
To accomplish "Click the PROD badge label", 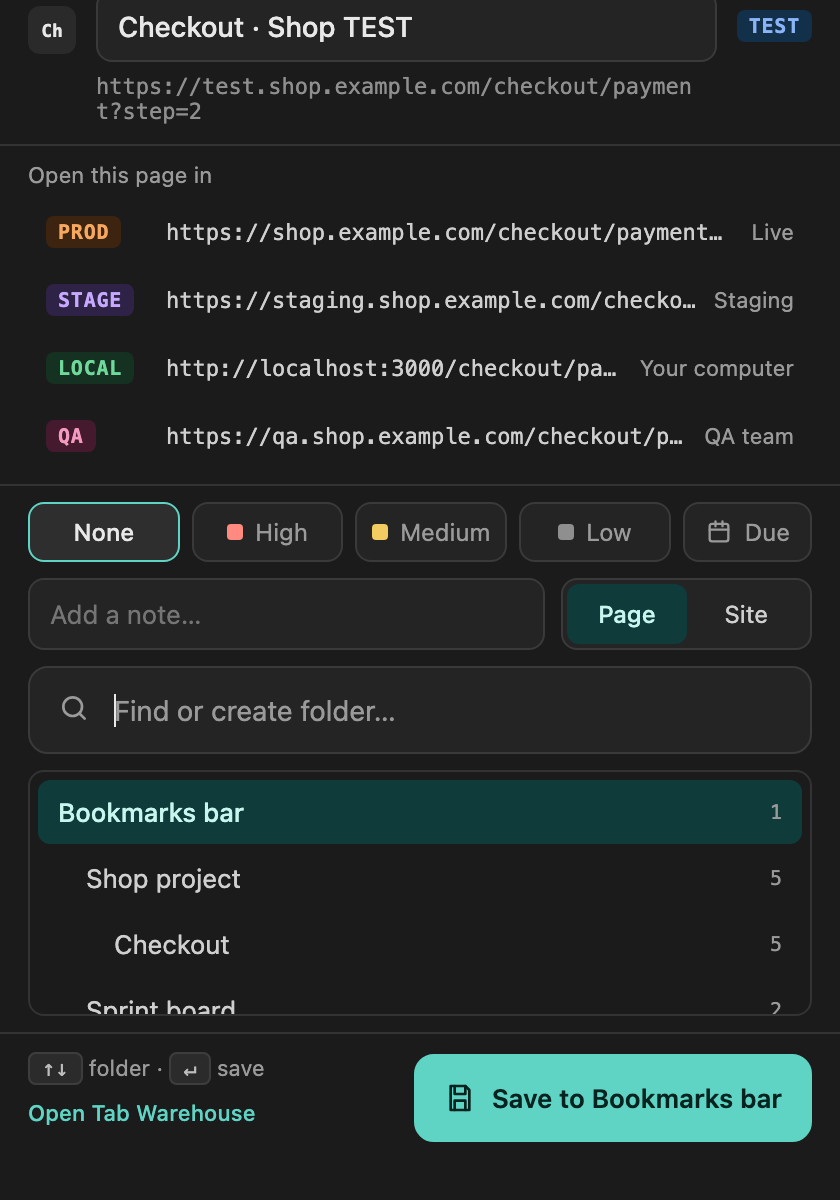I will (x=83, y=232).
